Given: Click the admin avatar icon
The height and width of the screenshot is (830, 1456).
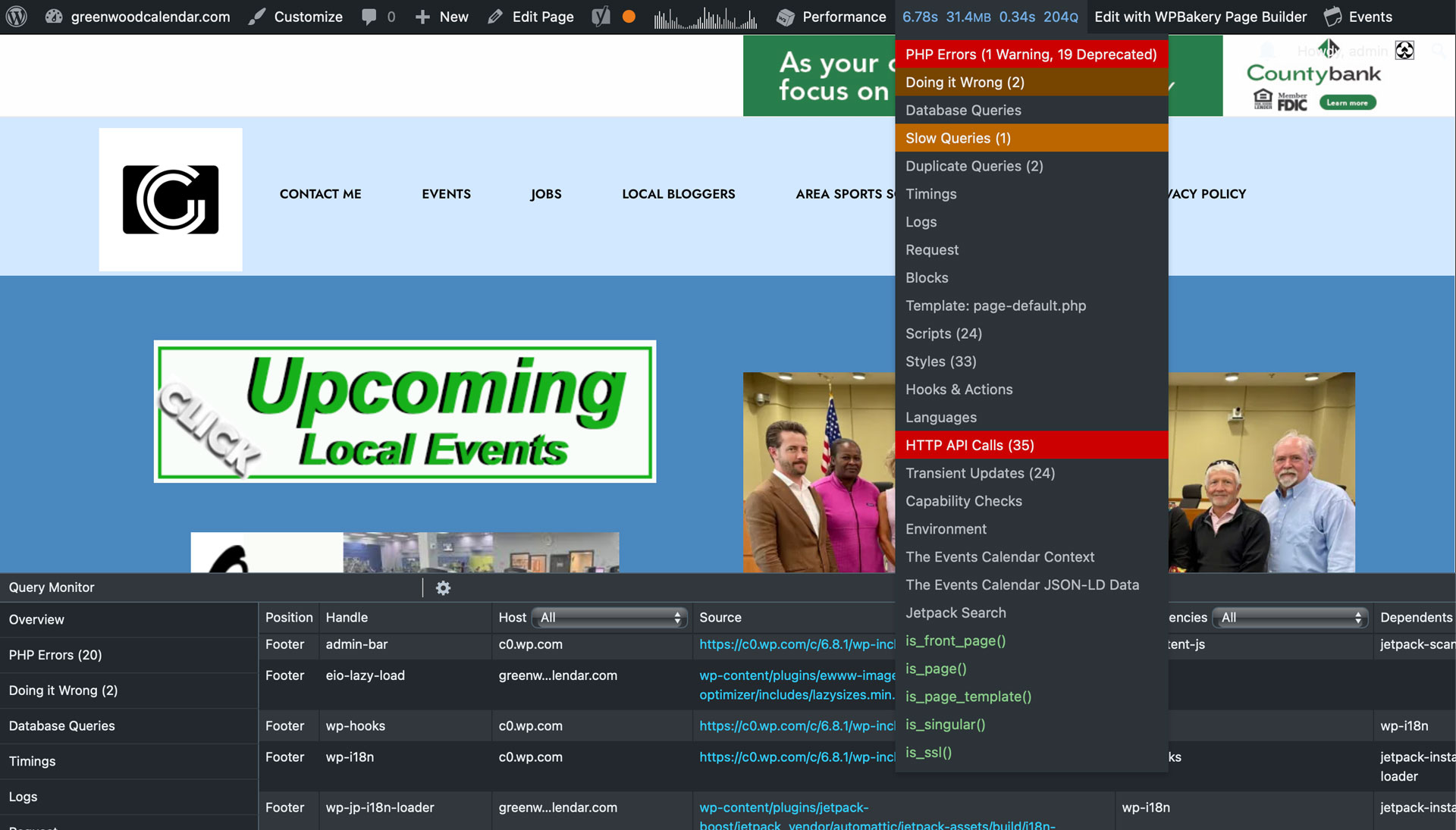Looking at the screenshot, I should pyautogui.click(x=1404, y=51).
